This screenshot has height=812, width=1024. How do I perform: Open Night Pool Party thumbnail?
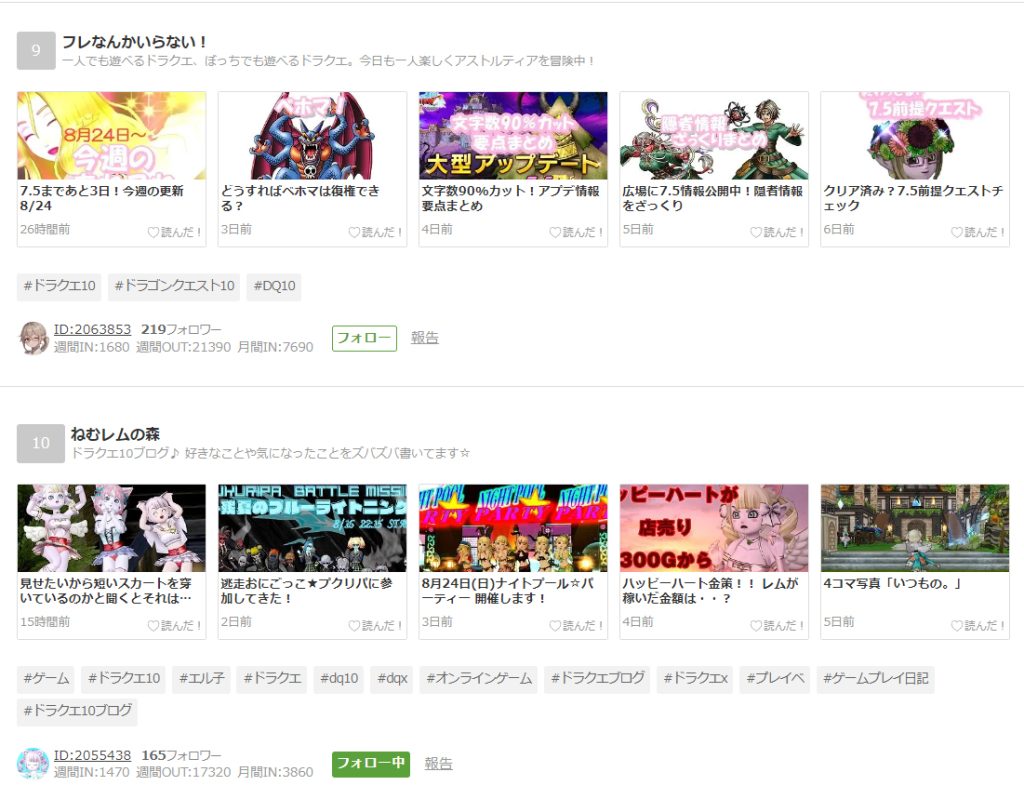pos(513,528)
